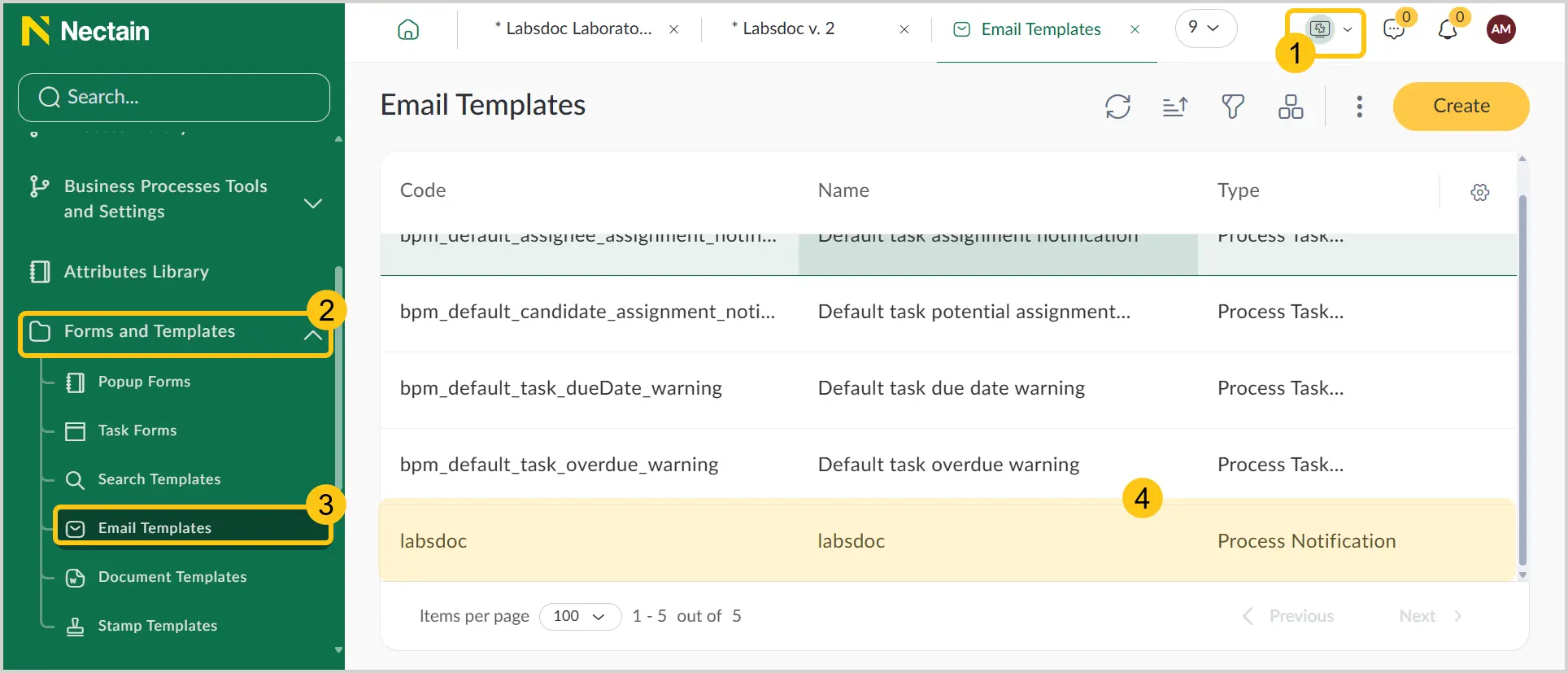Click the Document Templates icon
Screen dimensions: 1568x673
[75, 578]
